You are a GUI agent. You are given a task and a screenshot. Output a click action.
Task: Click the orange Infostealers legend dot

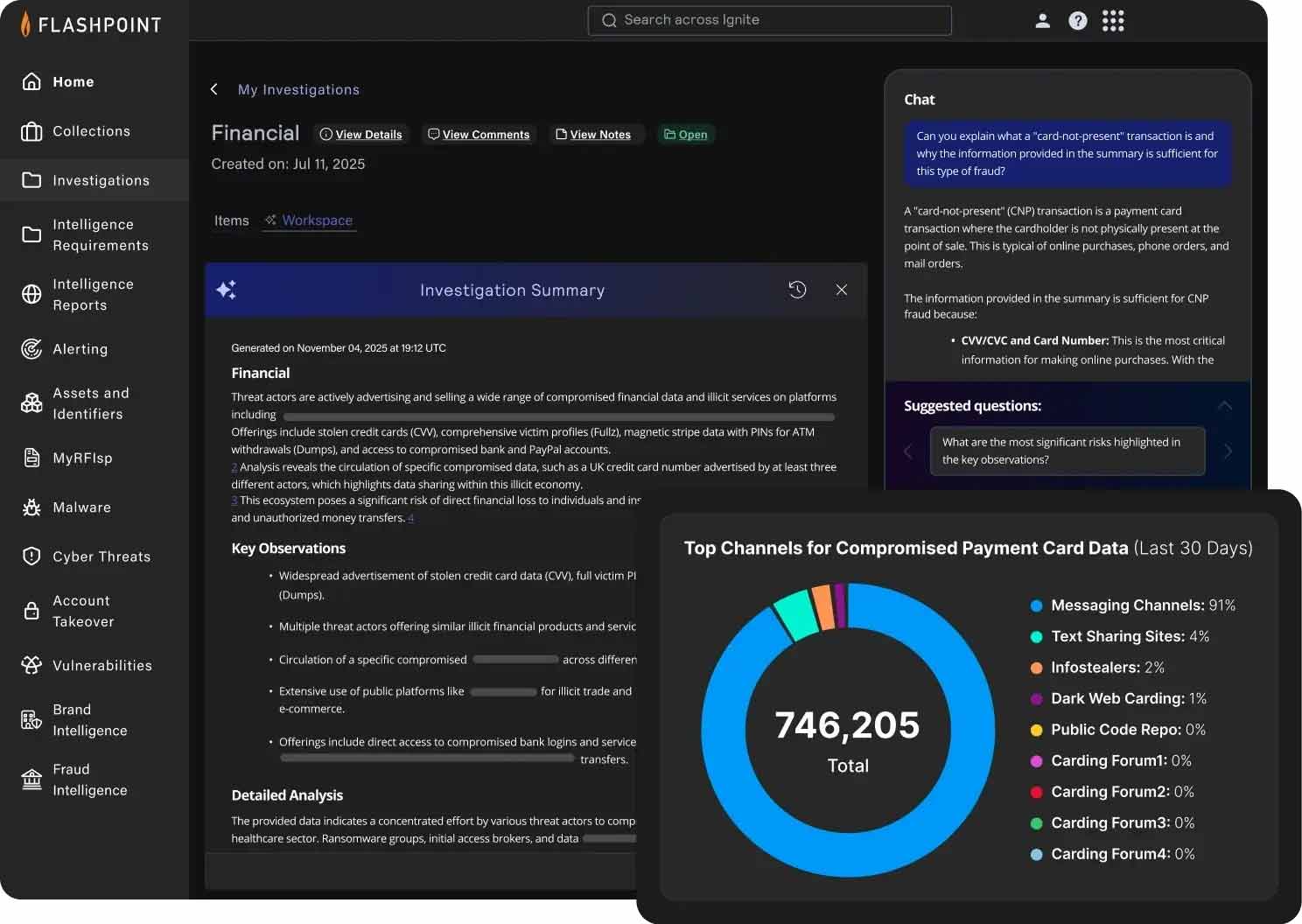[x=1036, y=668]
